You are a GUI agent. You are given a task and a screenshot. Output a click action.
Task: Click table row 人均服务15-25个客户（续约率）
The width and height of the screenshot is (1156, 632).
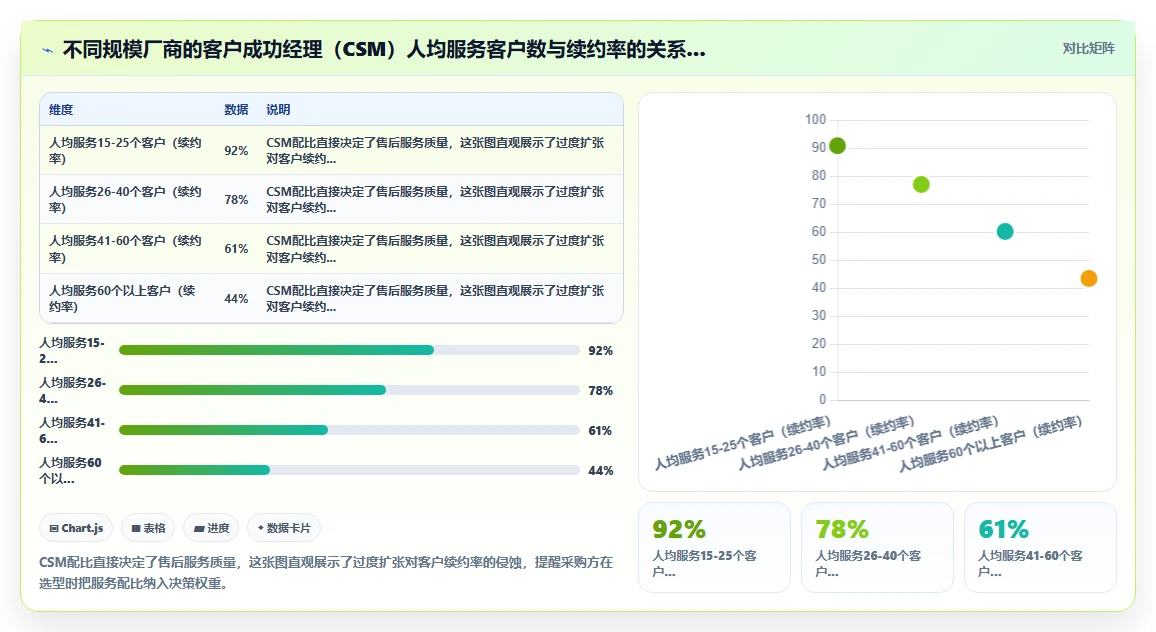331,150
